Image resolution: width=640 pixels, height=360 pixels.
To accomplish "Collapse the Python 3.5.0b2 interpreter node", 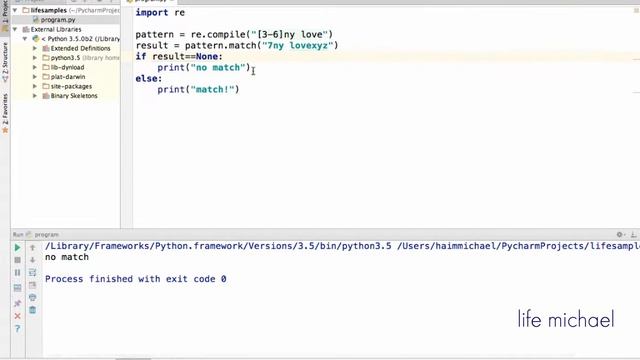I will coord(25,39).
